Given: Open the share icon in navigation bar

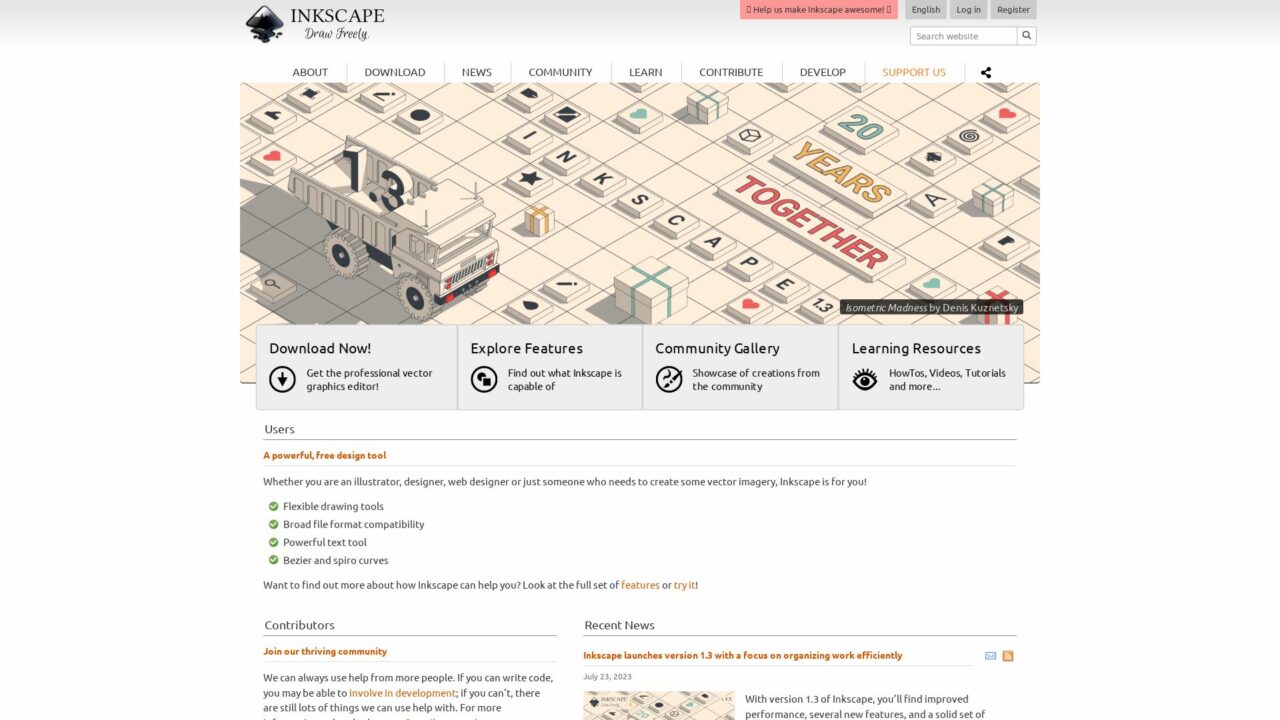Looking at the screenshot, I should pyautogui.click(x=986, y=72).
